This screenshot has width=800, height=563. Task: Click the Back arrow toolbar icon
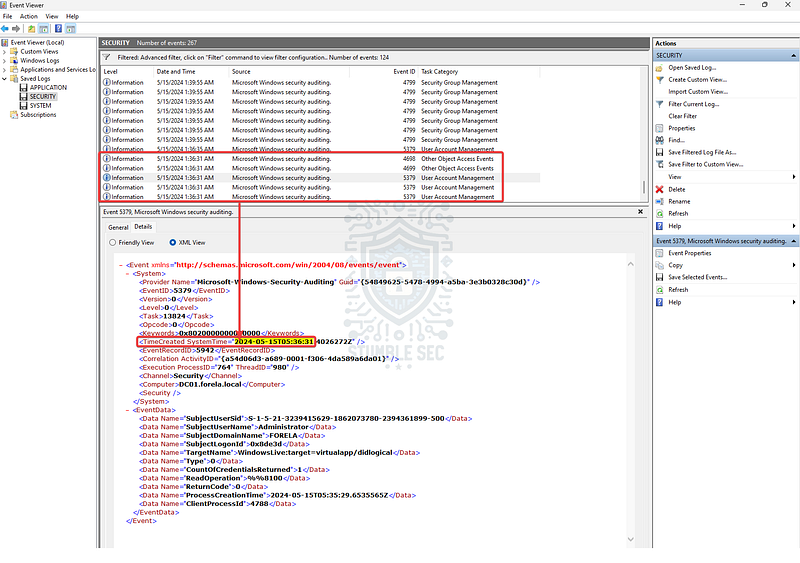click(x=5, y=29)
